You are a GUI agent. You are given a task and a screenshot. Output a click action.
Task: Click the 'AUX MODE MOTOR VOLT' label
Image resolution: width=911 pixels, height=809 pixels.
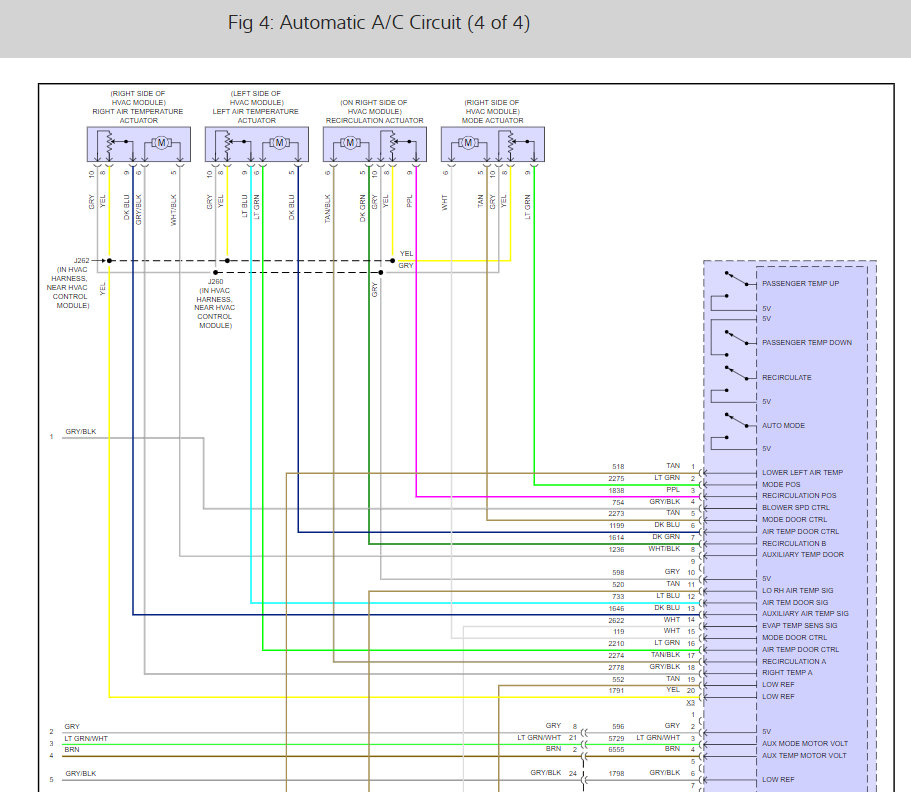pos(805,743)
